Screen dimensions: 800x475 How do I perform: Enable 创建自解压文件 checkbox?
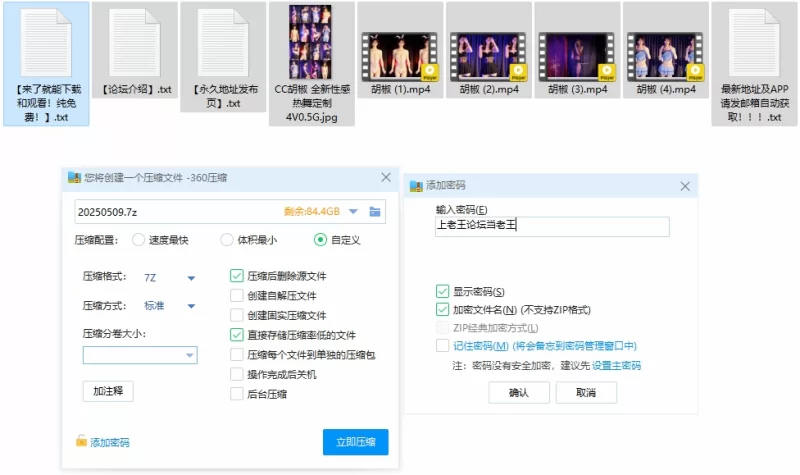[x=237, y=295]
